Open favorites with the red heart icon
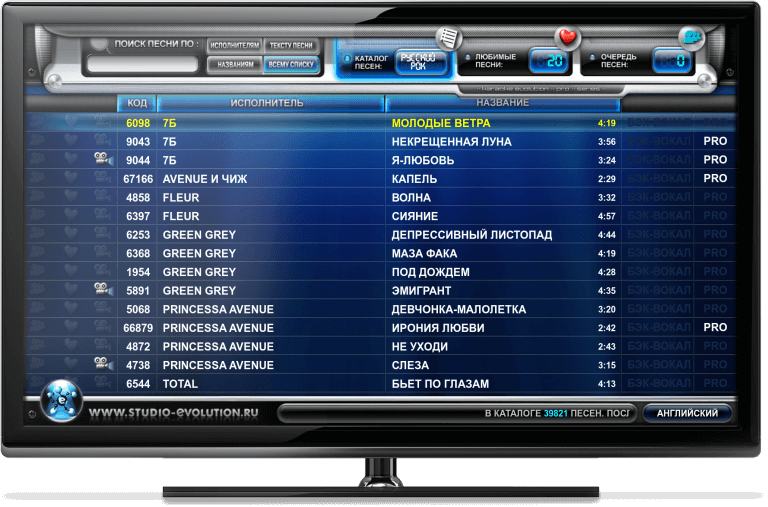The height and width of the screenshot is (507, 768). pyautogui.click(x=568, y=37)
